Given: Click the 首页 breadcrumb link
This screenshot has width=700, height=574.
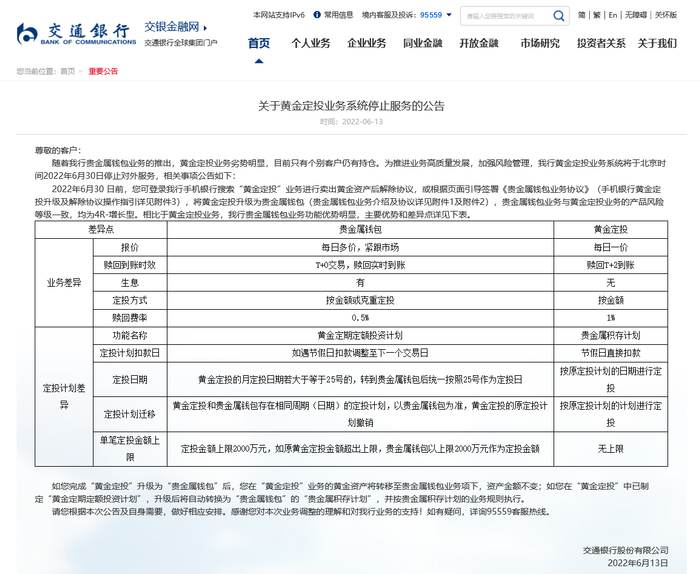Looking at the screenshot, I should (x=68, y=71).
